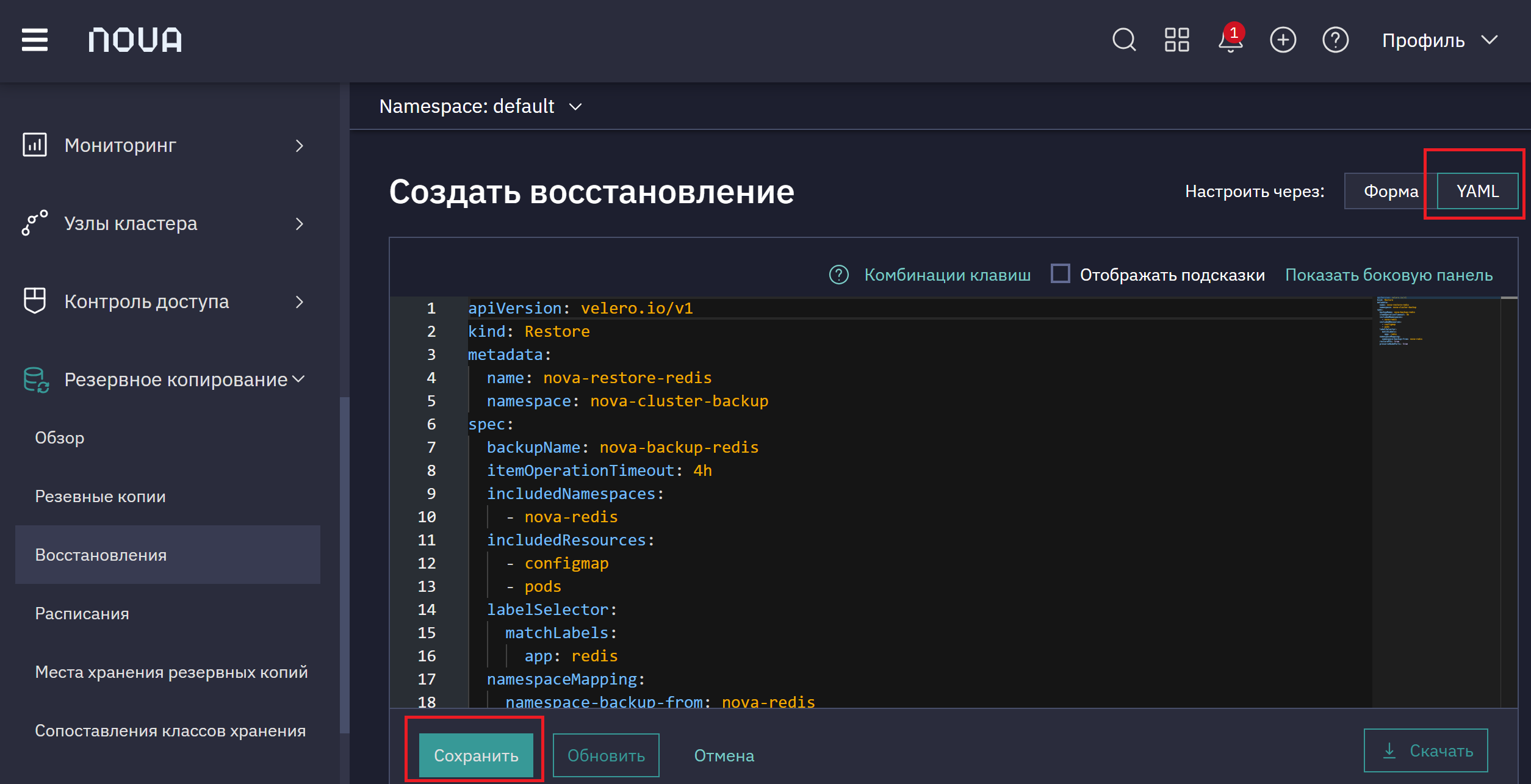Click 'apiVersion: velero.io/v1' line
The height and width of the screenshot is (784, 1531).
click(580, 308)
